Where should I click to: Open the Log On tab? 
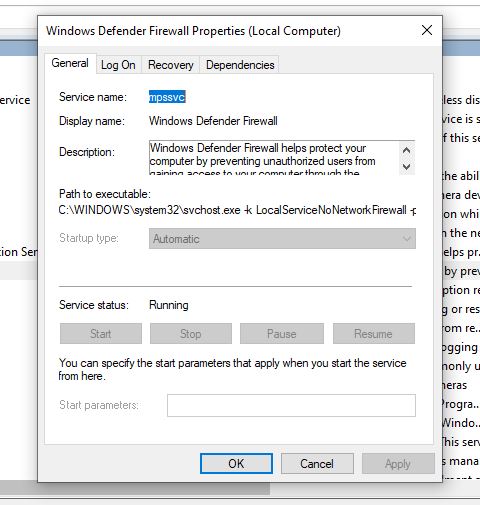click(x=118, y=65)
